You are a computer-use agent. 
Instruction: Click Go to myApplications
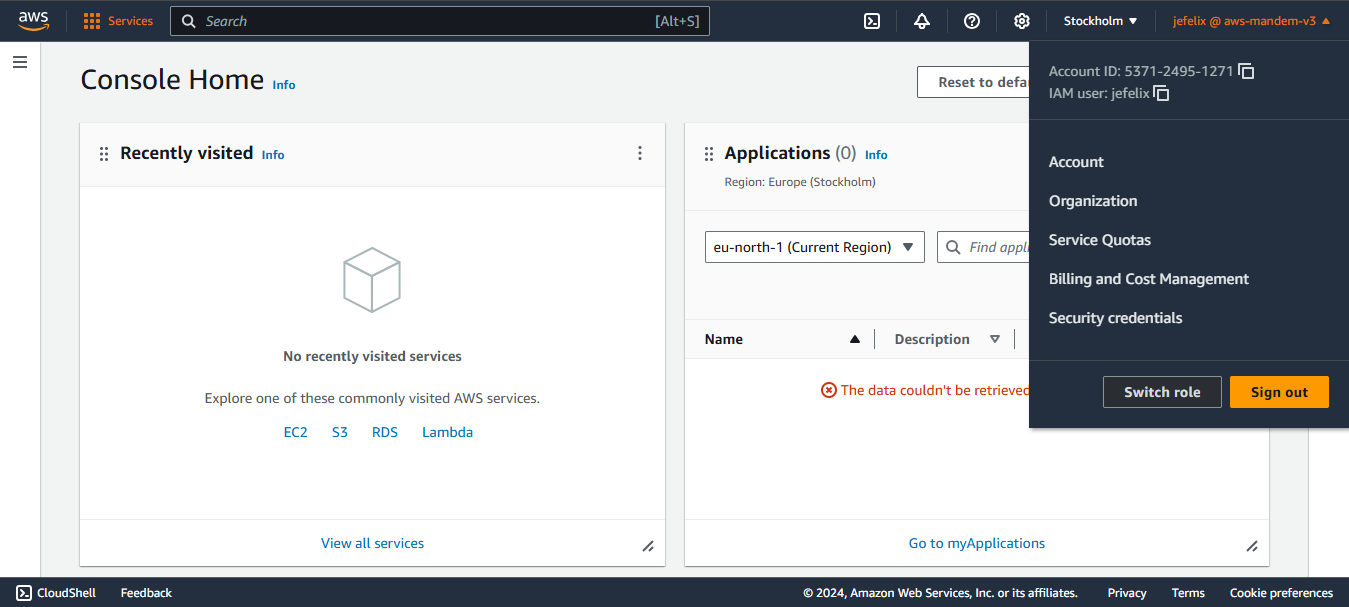click(977, 543)
